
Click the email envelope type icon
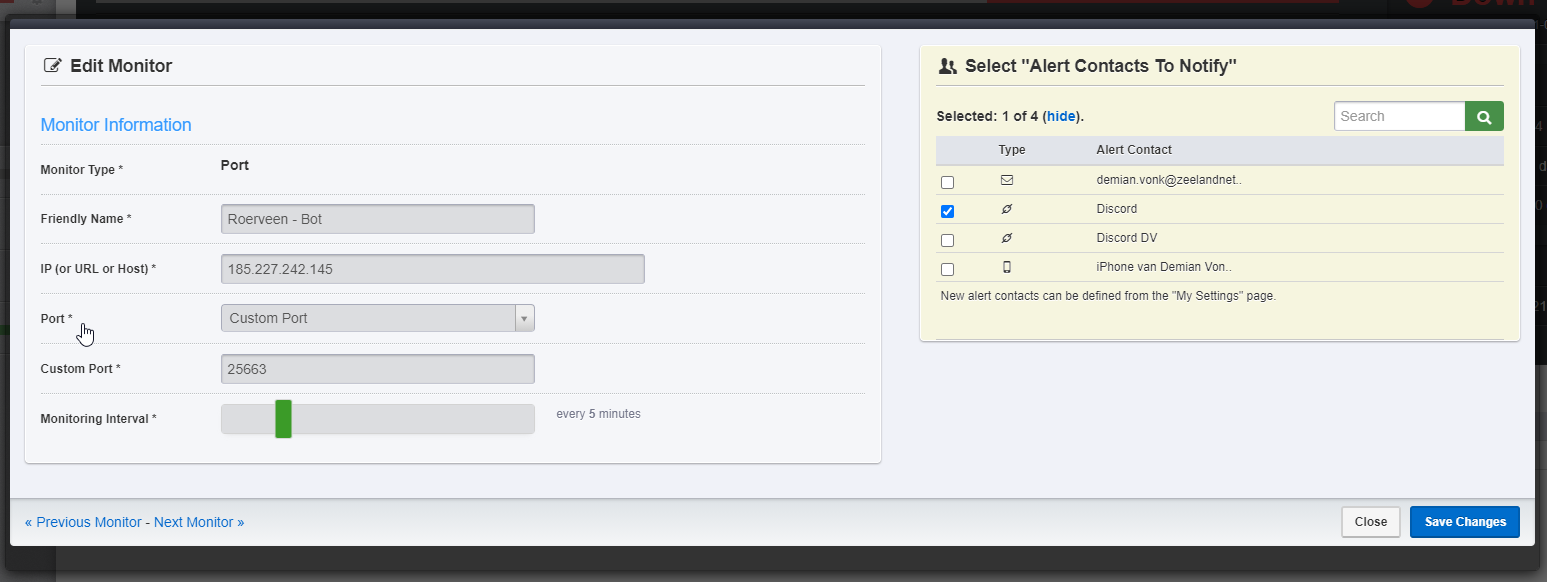[1007, 181]
